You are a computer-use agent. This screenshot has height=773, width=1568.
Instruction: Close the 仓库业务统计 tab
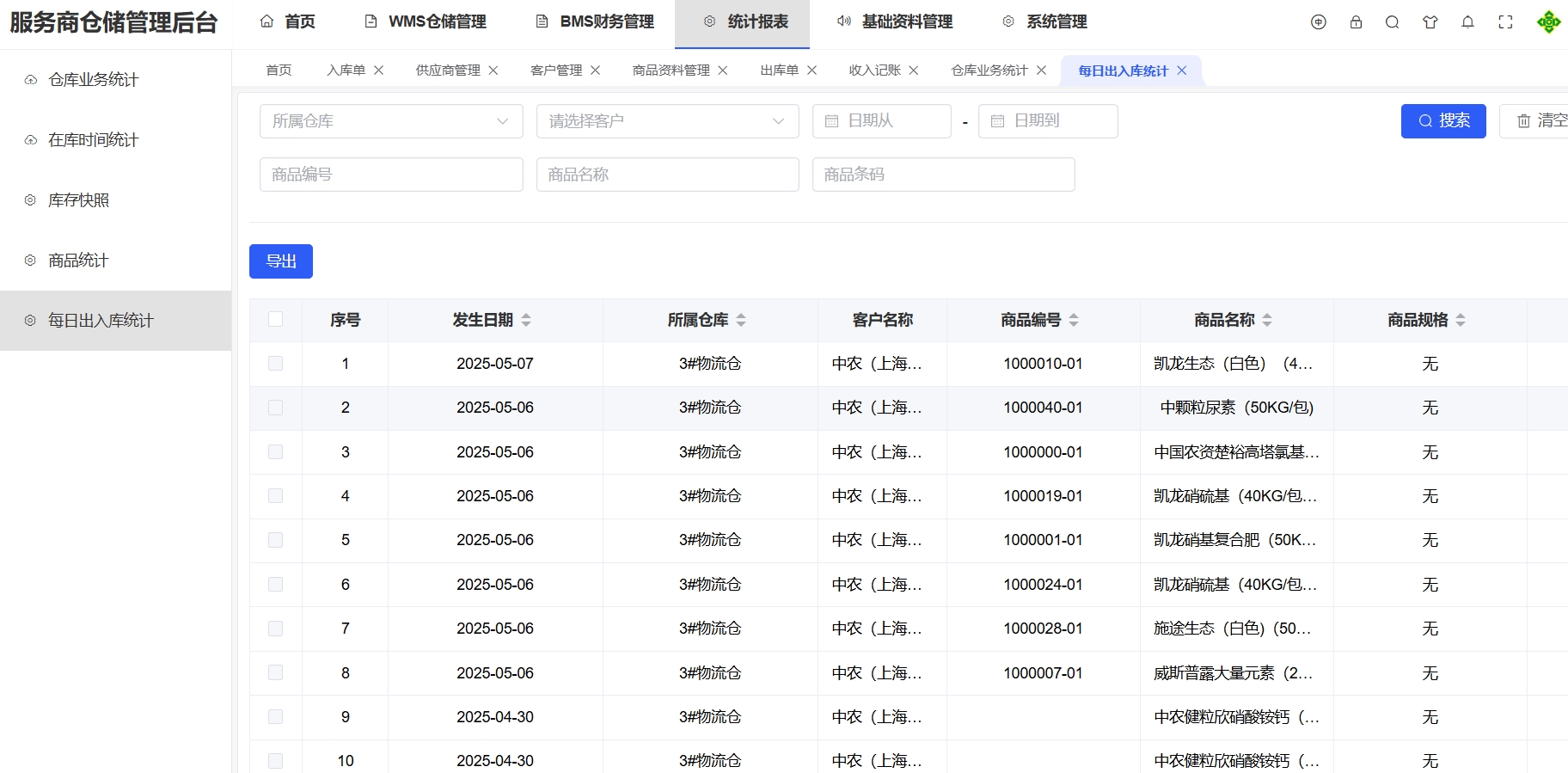click(1041, 71)
